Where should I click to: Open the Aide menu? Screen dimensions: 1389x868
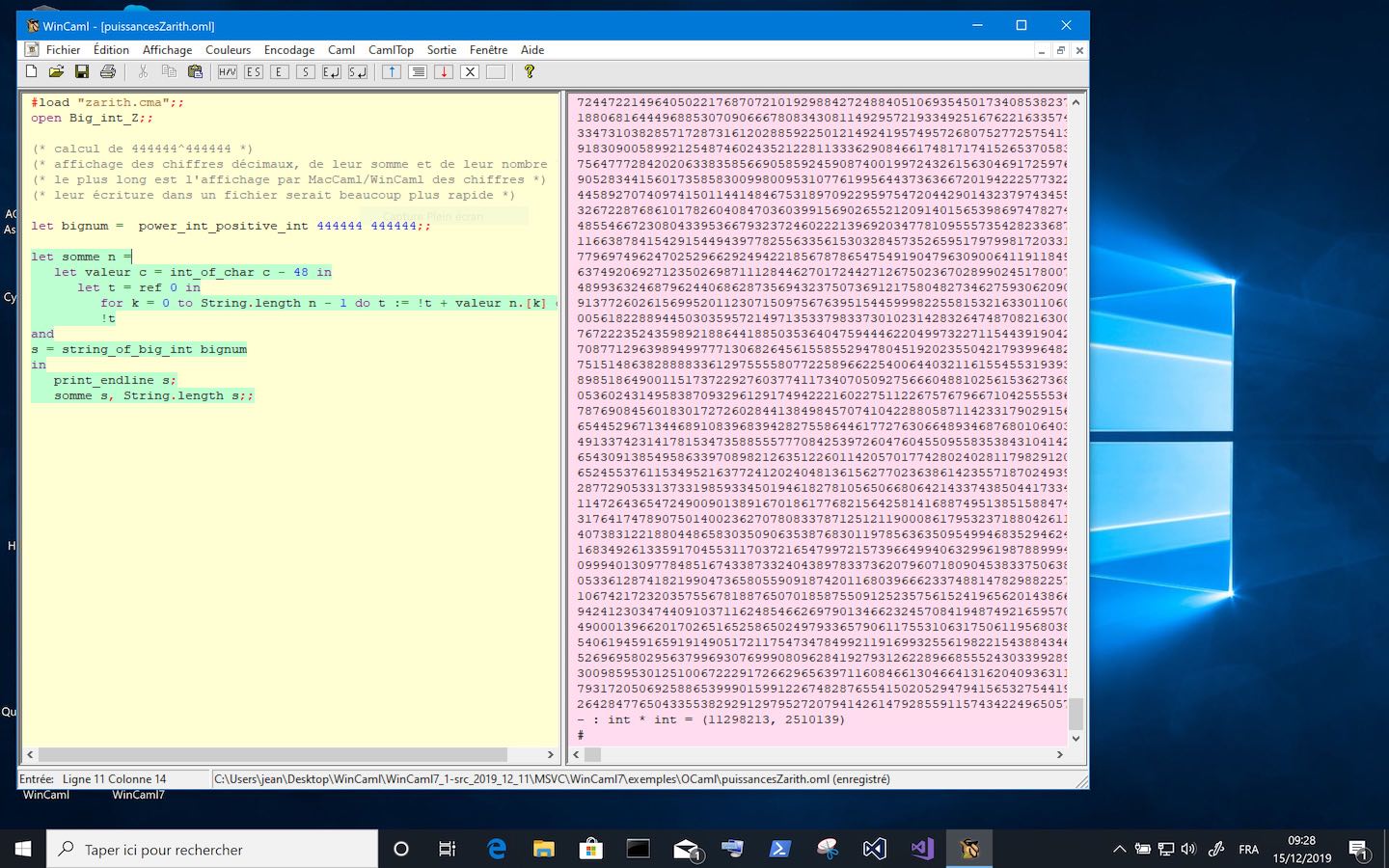[x=532, y=50]
